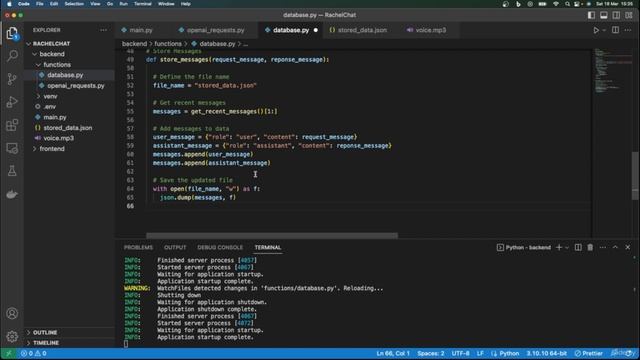
Task: Open Source Control view icon
Action: tap(12, 79)
